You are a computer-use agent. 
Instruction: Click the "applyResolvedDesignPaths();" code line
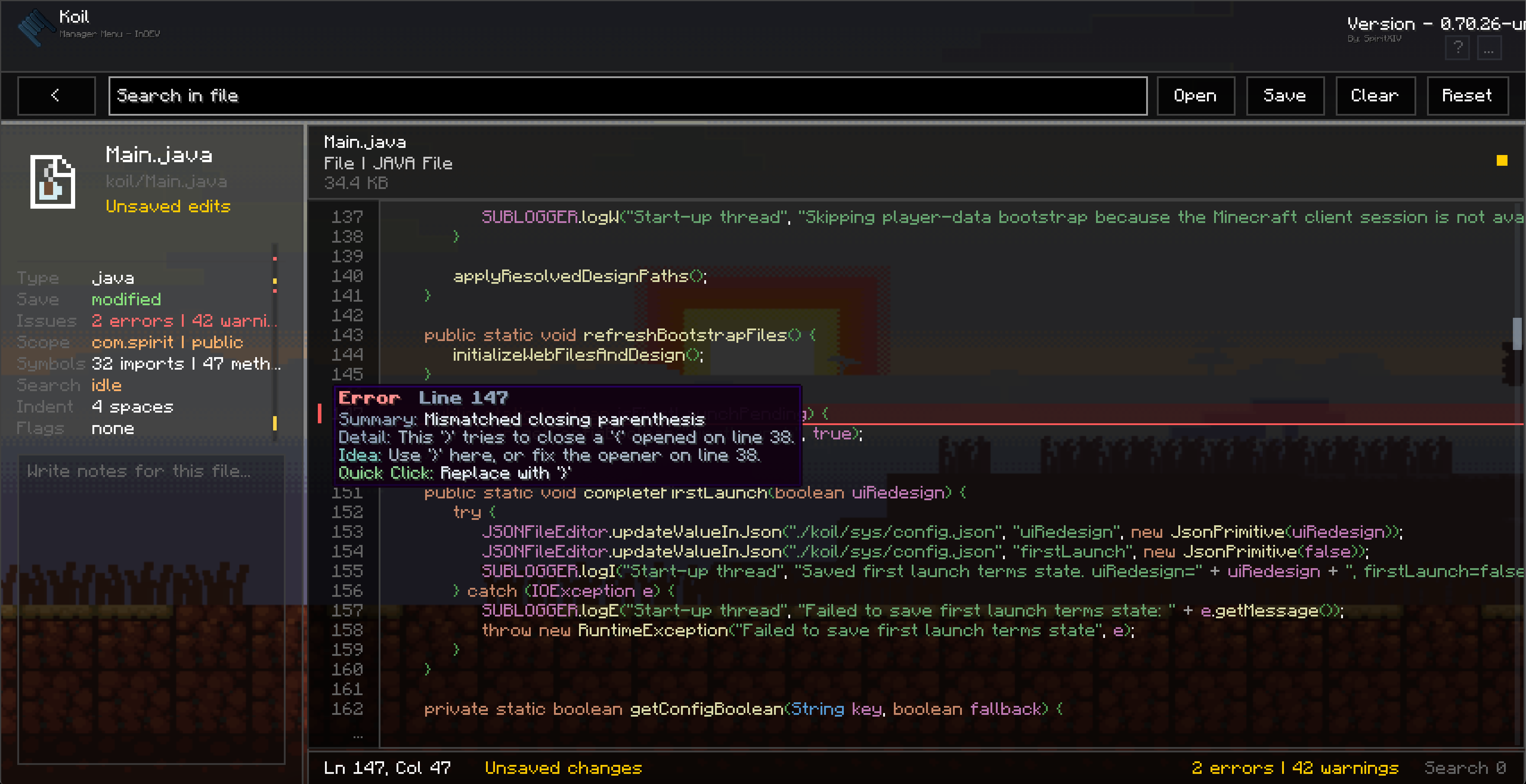580,276
